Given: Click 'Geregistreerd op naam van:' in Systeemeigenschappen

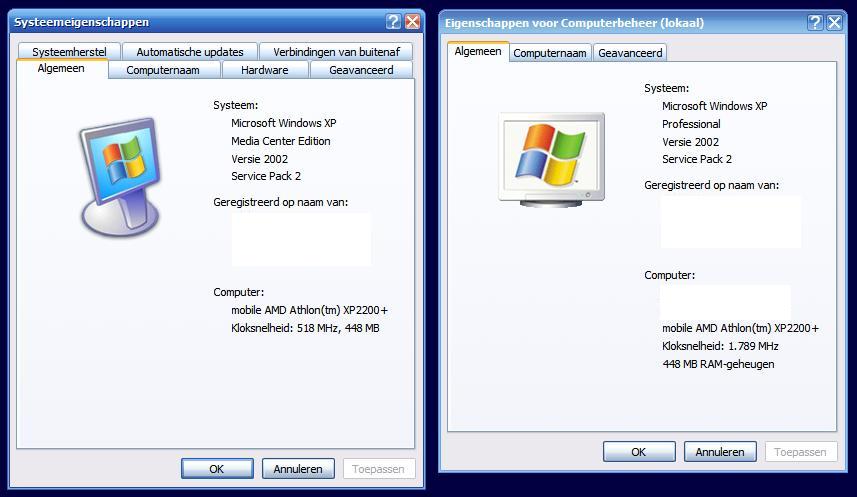Looking at the screenshot, I should pos(280,202).
